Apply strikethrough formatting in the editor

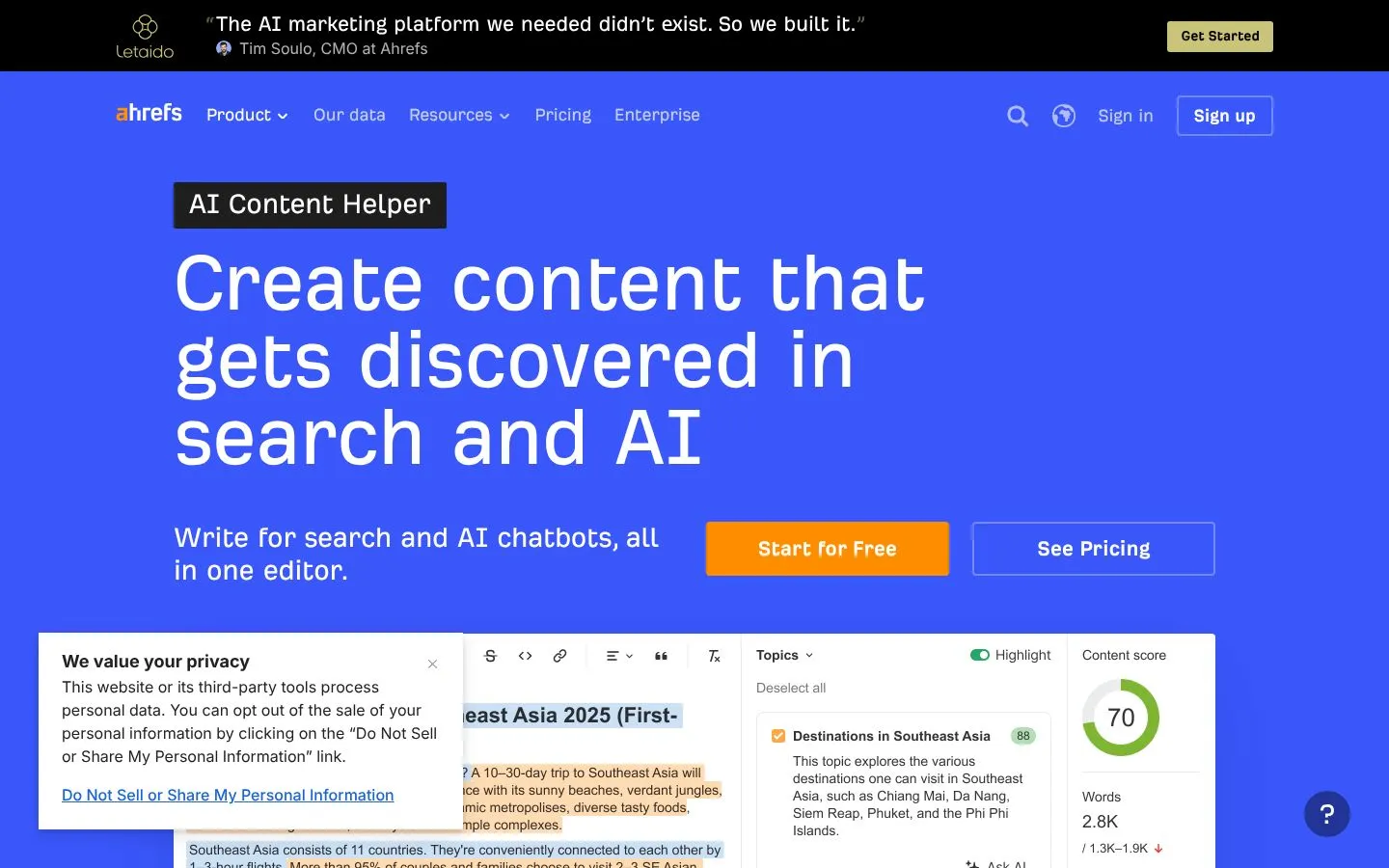click(x=490, y=656)
